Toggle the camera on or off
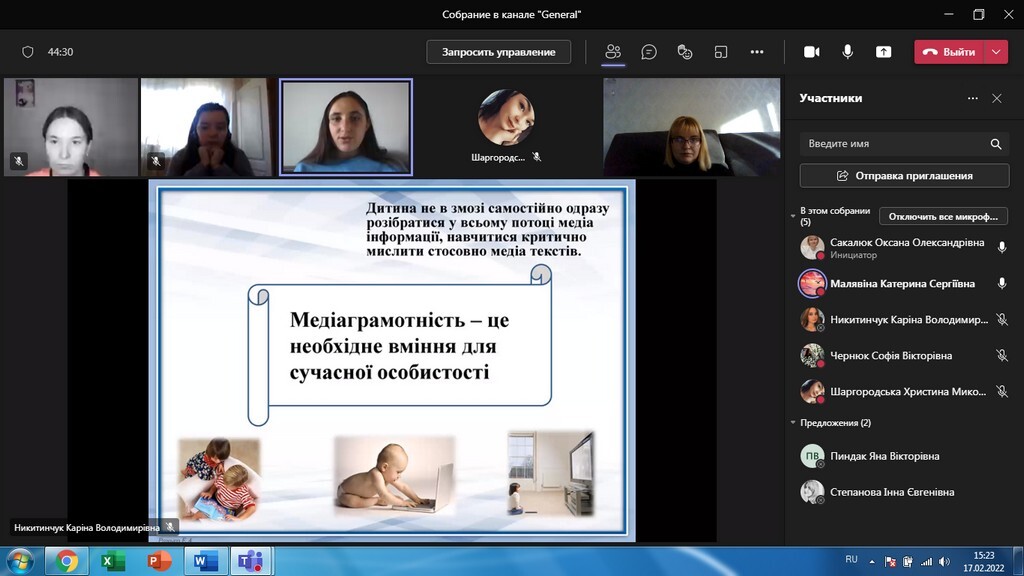The height and width of the screenshot is (576, 1024). pyautogui.click(x=812, y=52)
